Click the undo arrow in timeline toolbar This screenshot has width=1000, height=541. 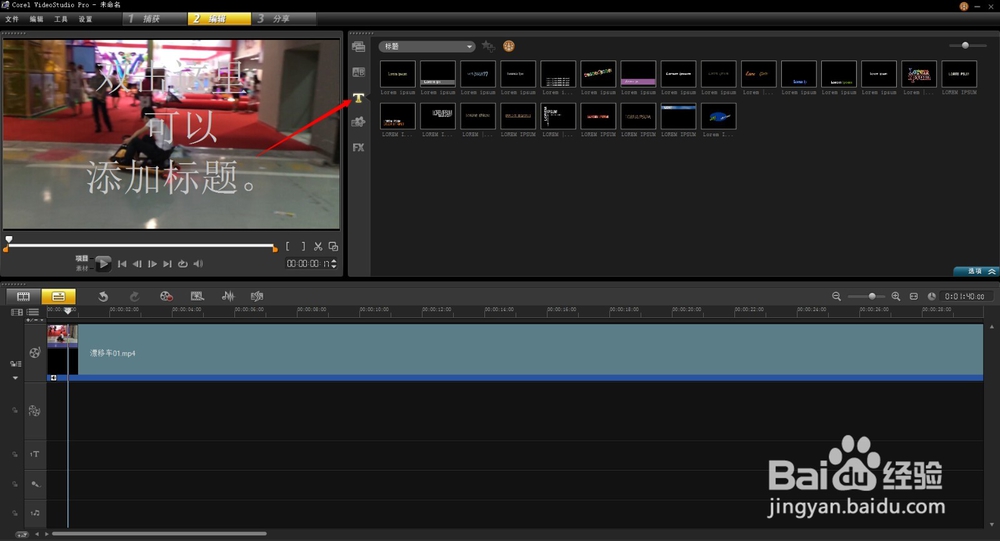pos(103,296)
